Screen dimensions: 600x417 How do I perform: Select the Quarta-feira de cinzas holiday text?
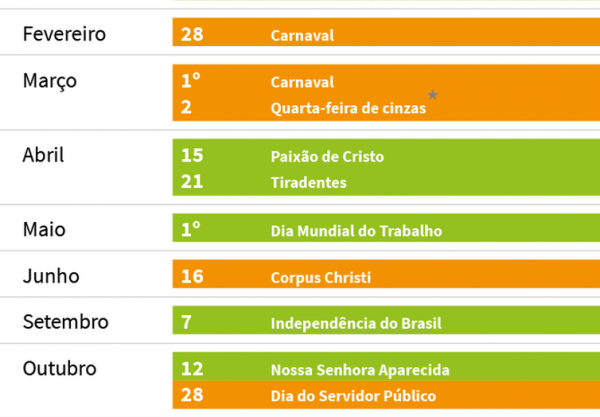(348, 108)
